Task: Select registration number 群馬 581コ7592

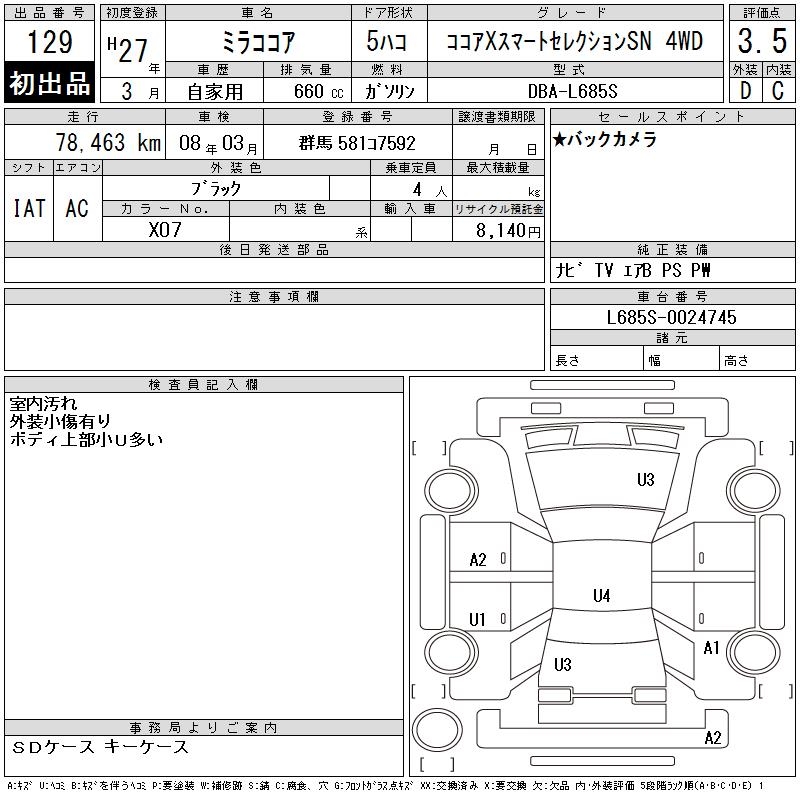Action: [357, 143]
